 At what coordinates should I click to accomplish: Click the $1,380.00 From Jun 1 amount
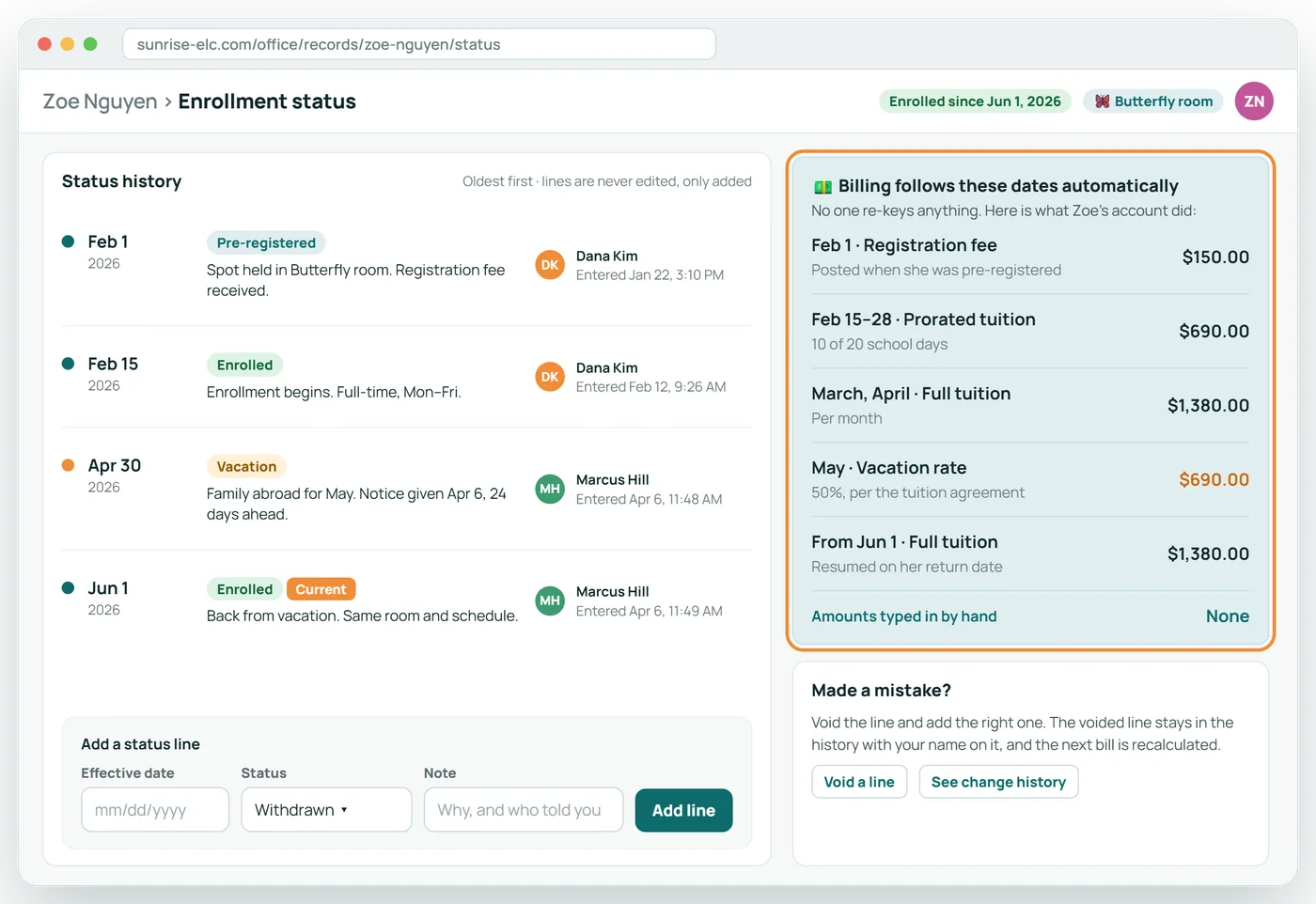pos(1208,554)
